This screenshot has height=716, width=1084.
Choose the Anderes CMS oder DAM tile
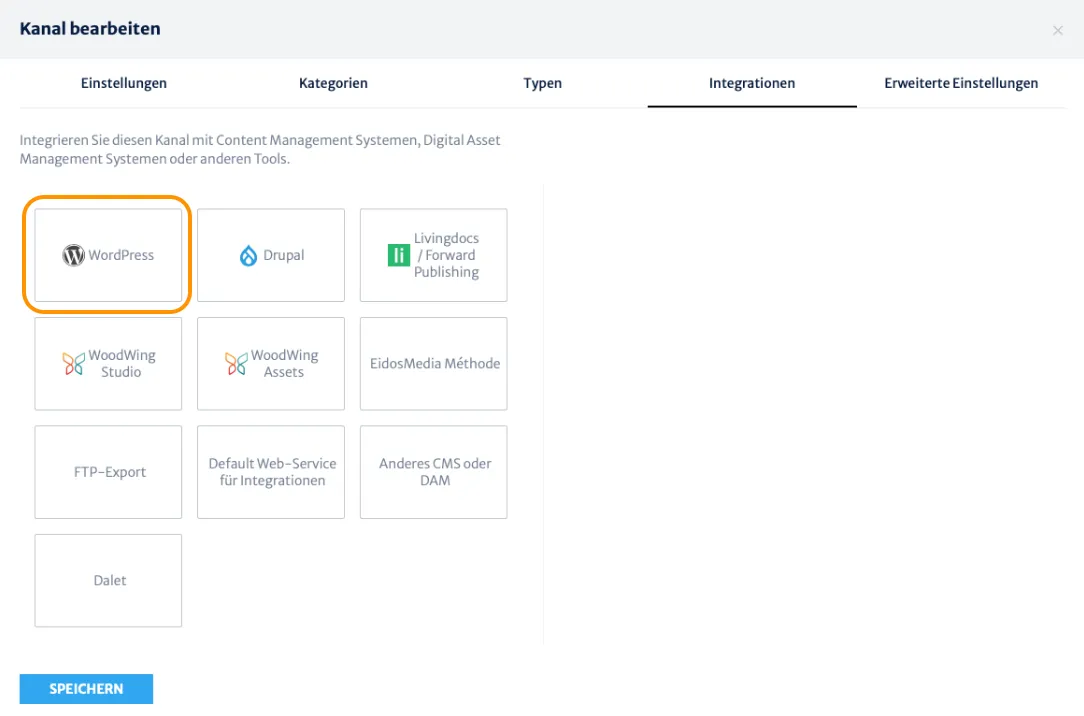click(x=433, y=472)
